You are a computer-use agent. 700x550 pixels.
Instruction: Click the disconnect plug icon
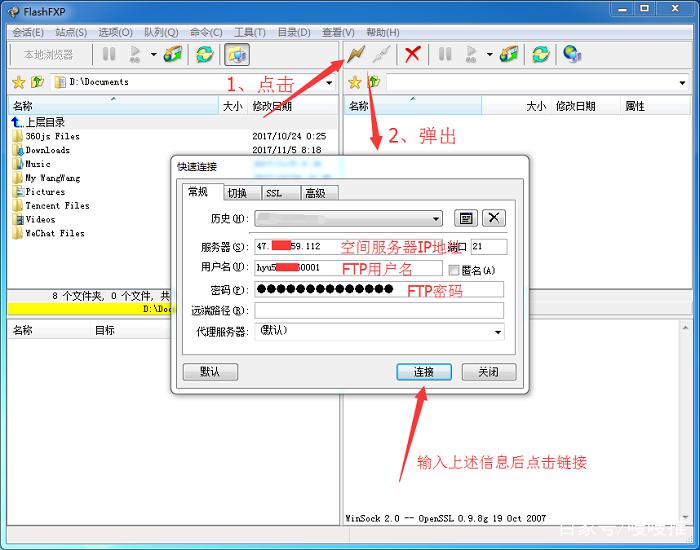382,54
